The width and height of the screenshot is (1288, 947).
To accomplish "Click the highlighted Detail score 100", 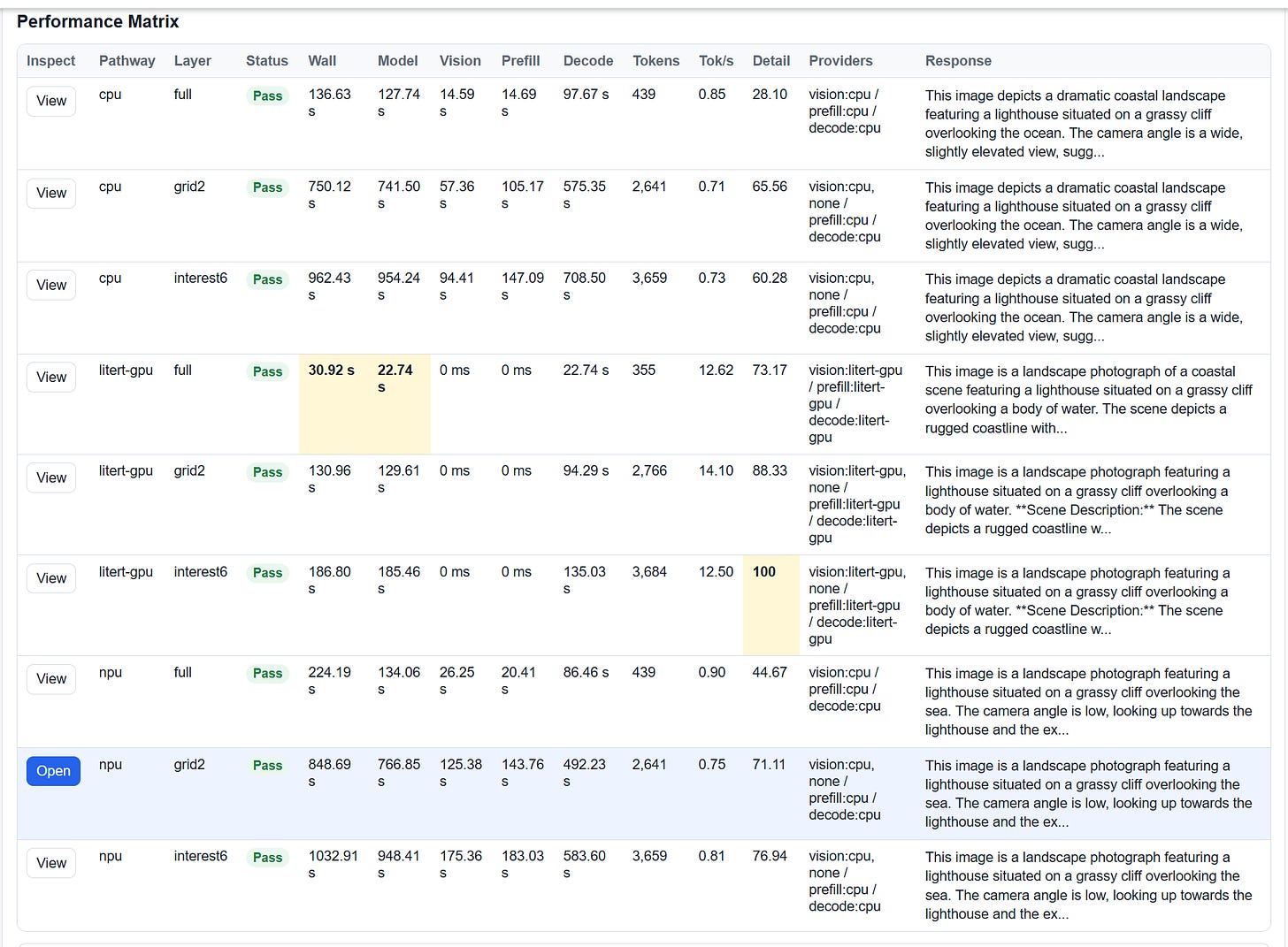I will pyautogui.click(x=763, y=572).
